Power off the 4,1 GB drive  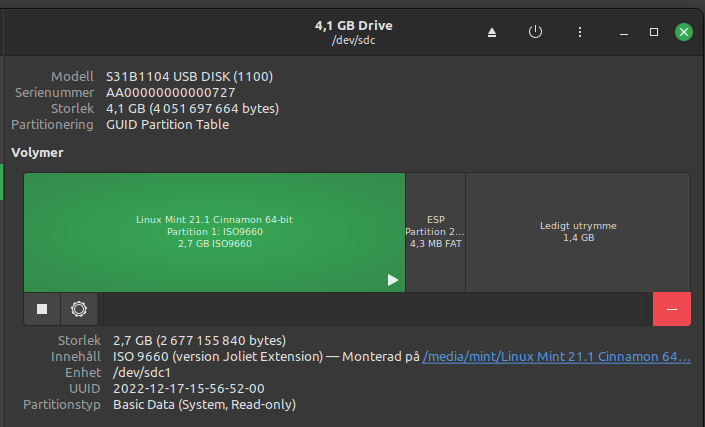pos(535,32)
